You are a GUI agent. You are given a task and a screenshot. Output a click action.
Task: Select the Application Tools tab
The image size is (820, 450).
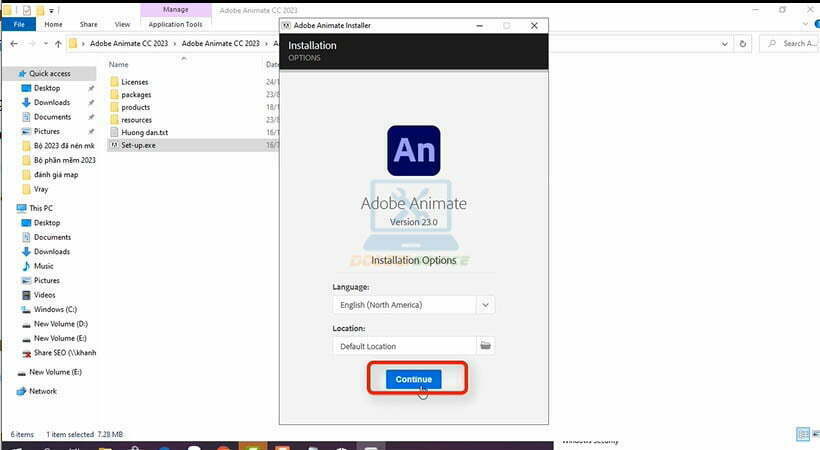(x=175, y=24)
